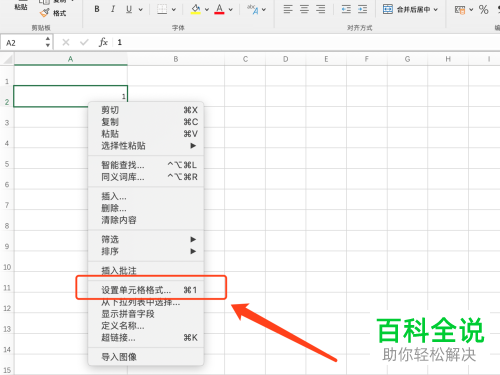The width and height of the screenshot is (500, 375).
Task: Select column H header
Action: pyautogui.click(x=448, y=59)
